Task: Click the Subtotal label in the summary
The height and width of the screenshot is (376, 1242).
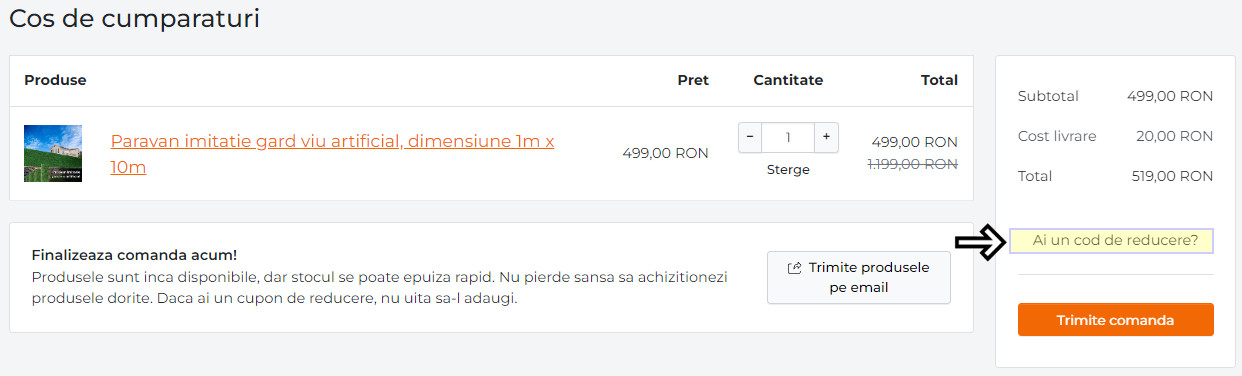Action: pyautogui.click(x=1048, y=96)
